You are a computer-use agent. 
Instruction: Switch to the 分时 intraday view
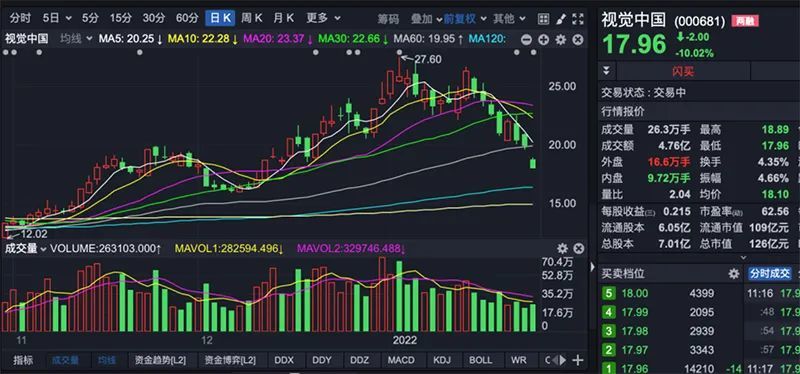[20, 18]
